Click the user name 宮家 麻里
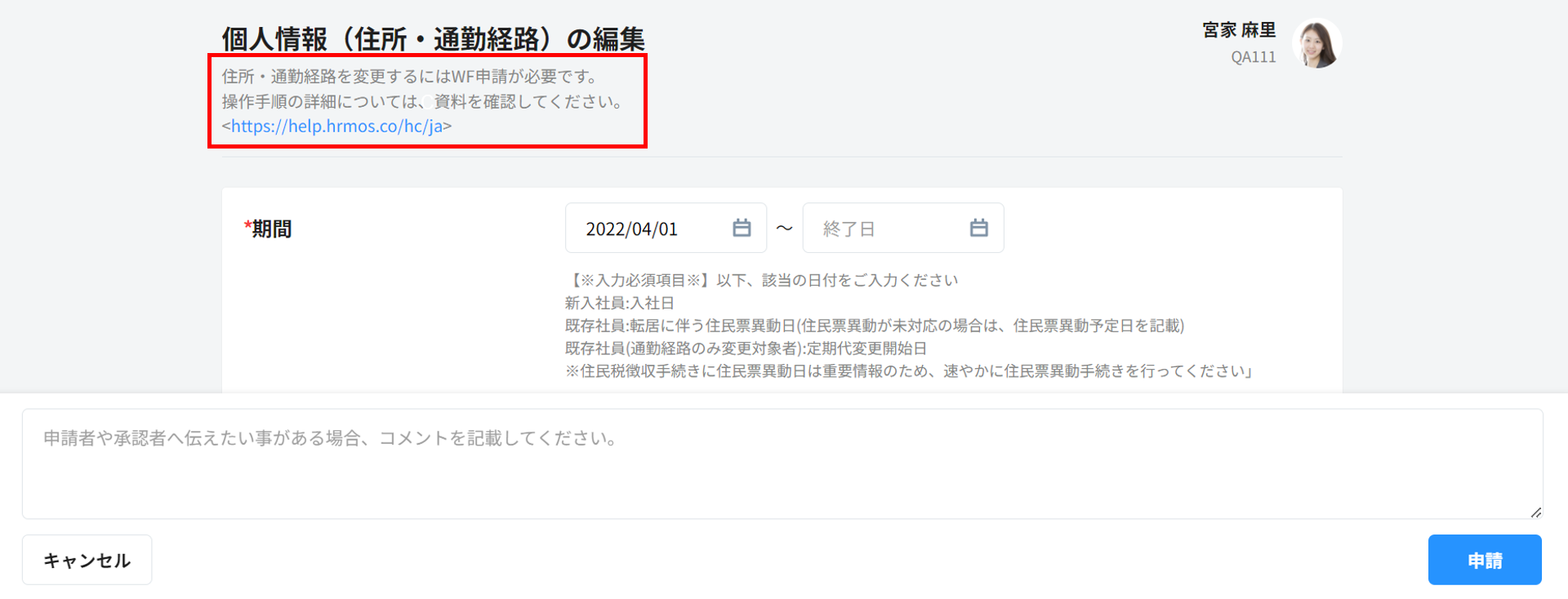This screenshot has height=599, width=1568. pyautogui.click(x=1238, y=30)
